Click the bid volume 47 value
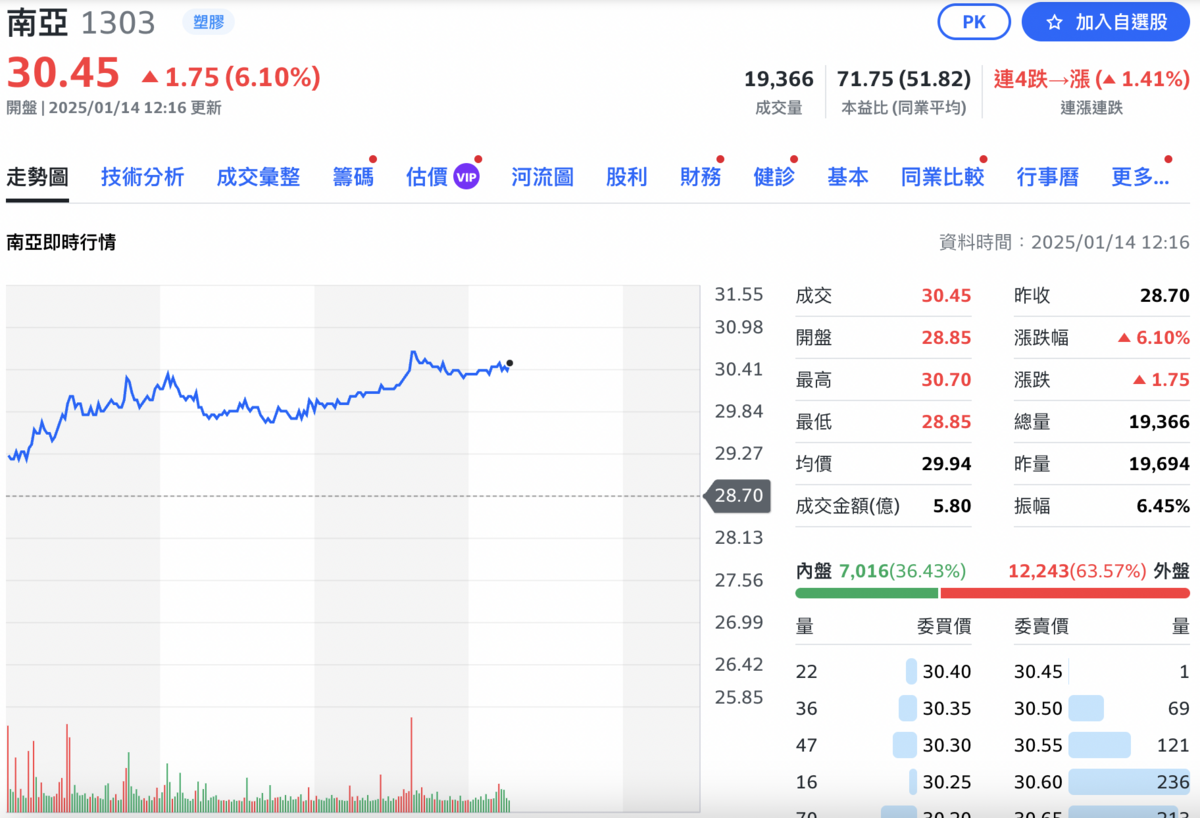 point(807,746)
